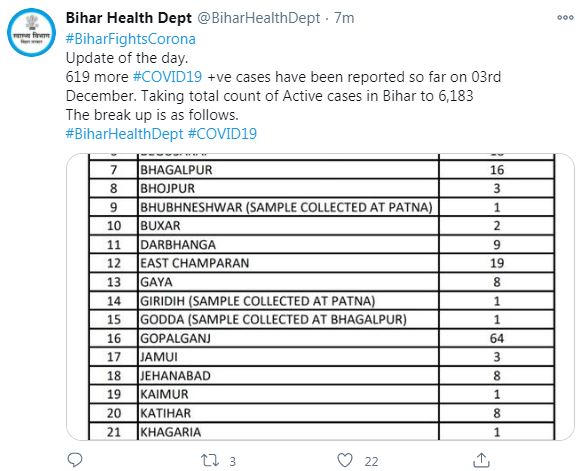Viewport: 578px width, 471px height.
Task: Click the BHAGALPUR row showing 16 cases
Action: pos(321,170)
